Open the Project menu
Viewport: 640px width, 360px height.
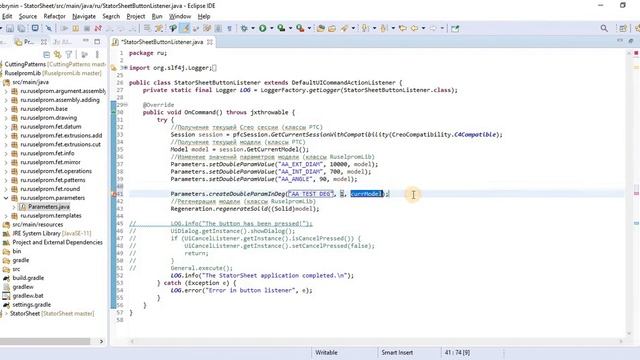pyautogui.click(x=136, y=16)
